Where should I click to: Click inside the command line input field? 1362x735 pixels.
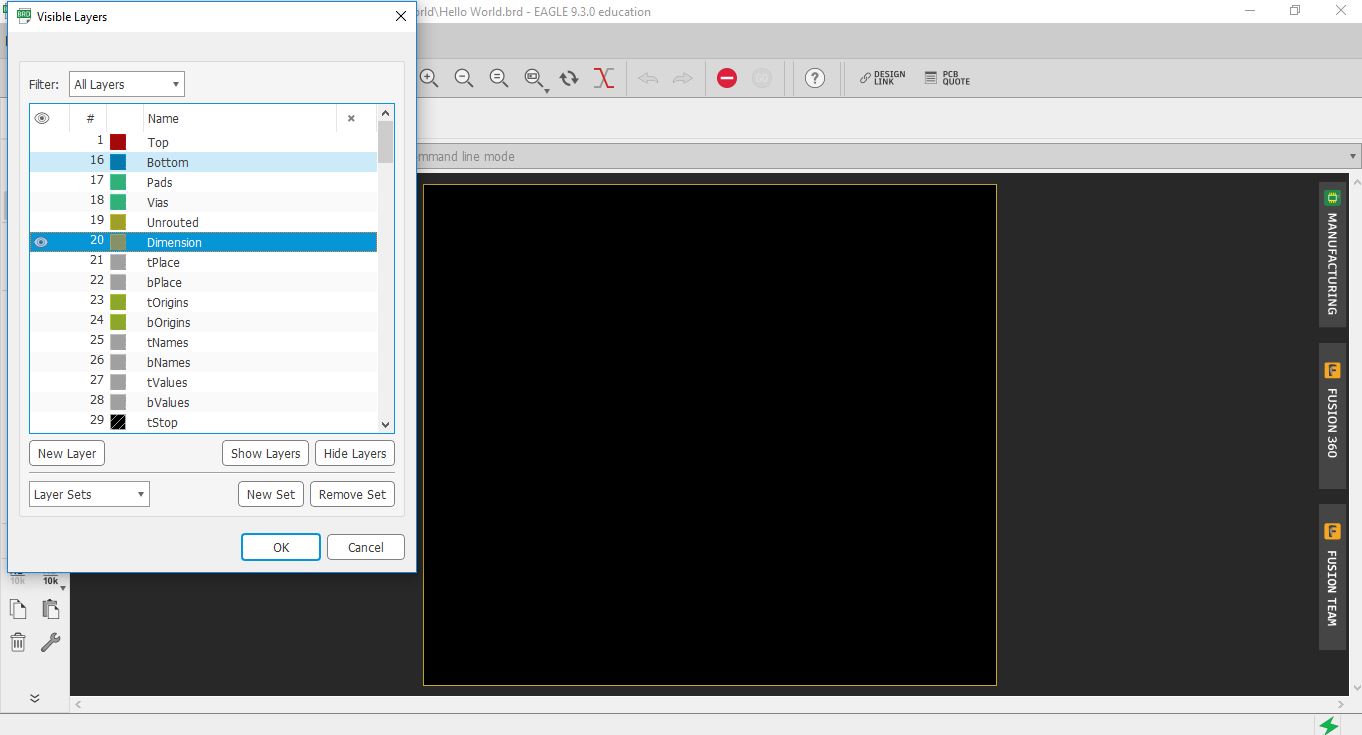(x=880, y=157)
